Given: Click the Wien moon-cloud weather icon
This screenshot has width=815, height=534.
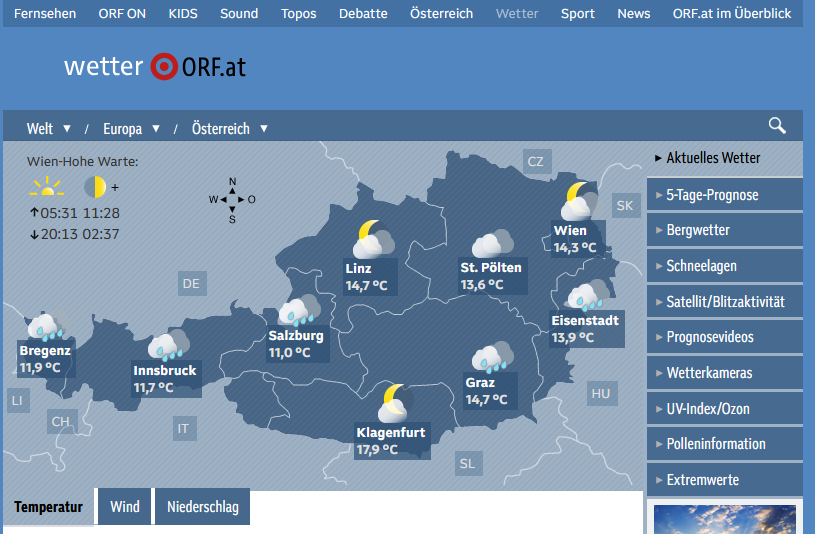Looking at the screenshot, I should tap(580, 201).
